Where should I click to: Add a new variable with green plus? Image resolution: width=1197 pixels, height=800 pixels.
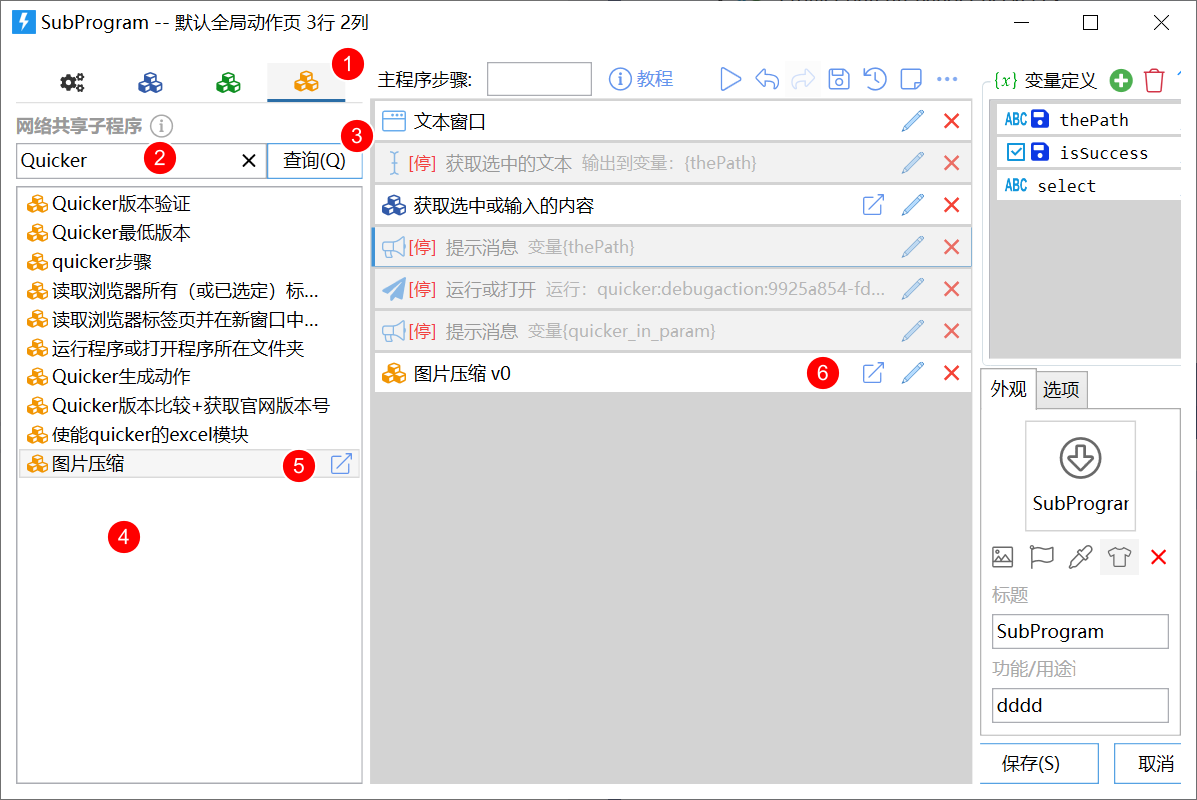pyautogui.click(x=1121, y=80)
